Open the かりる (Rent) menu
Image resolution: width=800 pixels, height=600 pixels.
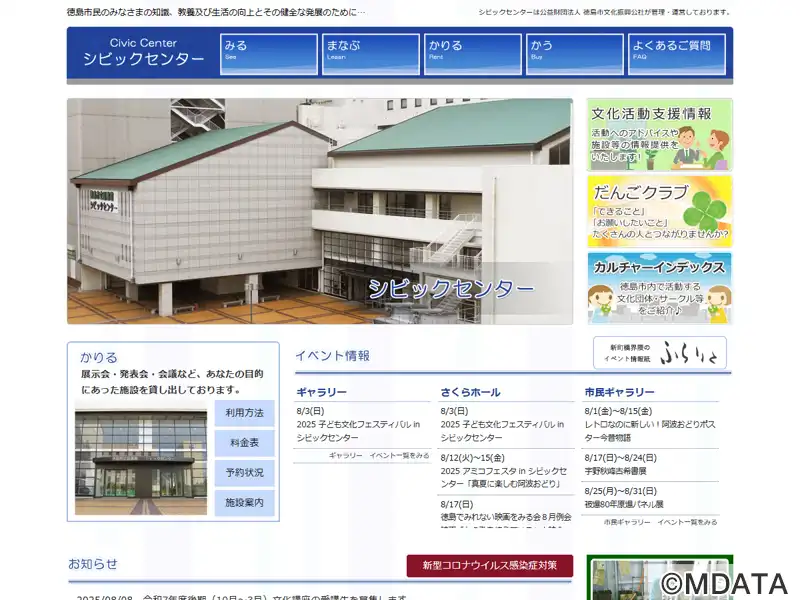click(x=473, y=54)
